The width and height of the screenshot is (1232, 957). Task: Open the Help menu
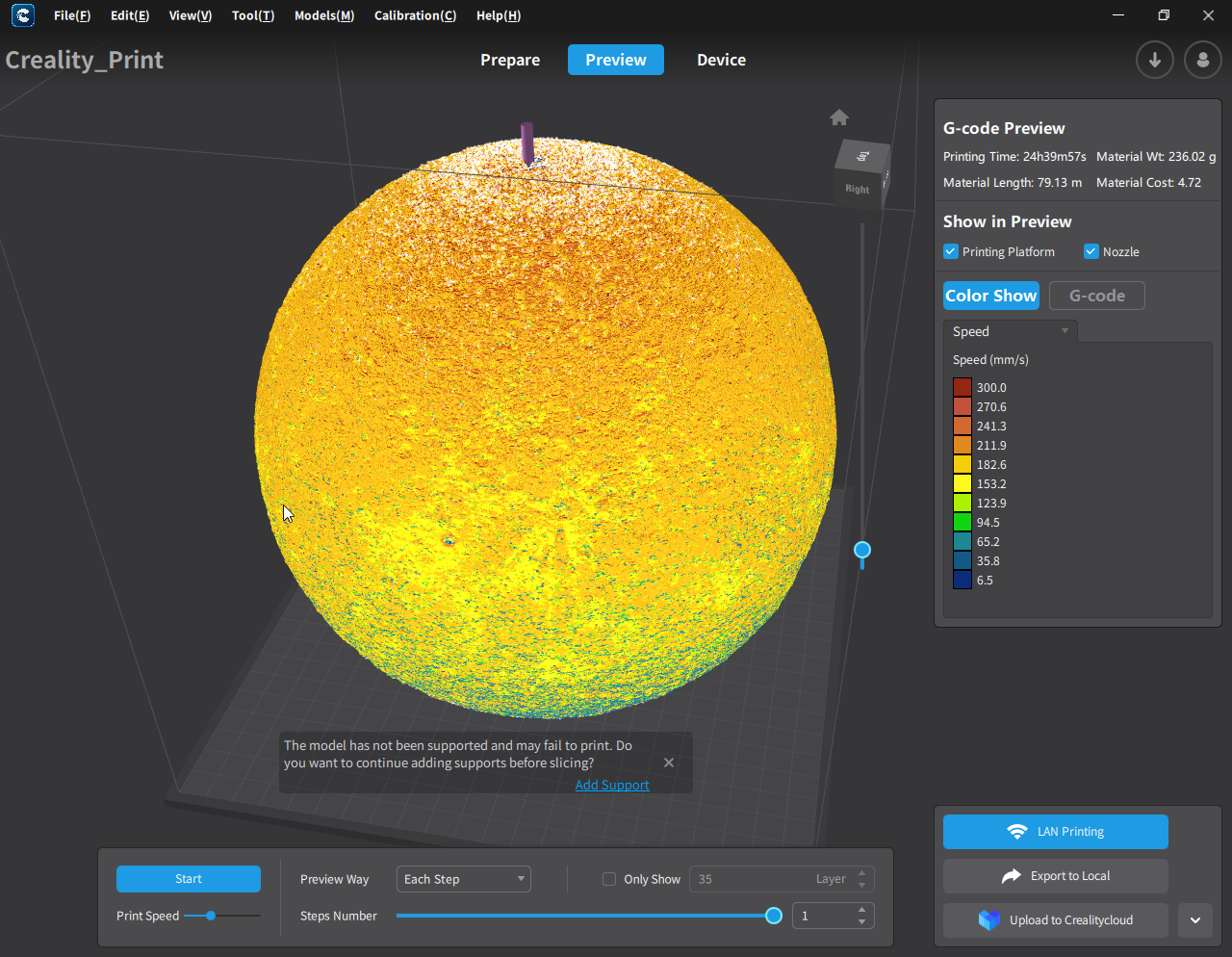coord(499,15)
